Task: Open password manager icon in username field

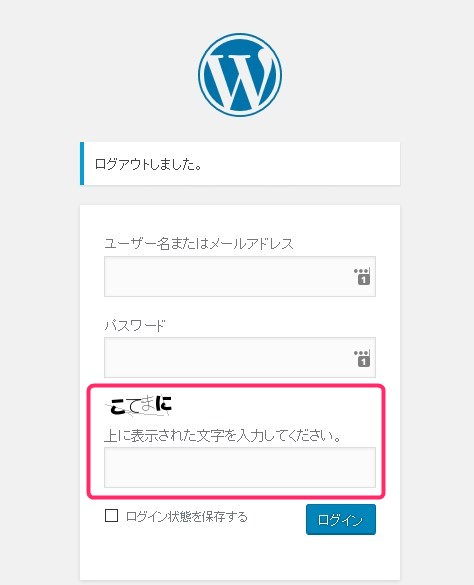Action: [362, 276]
